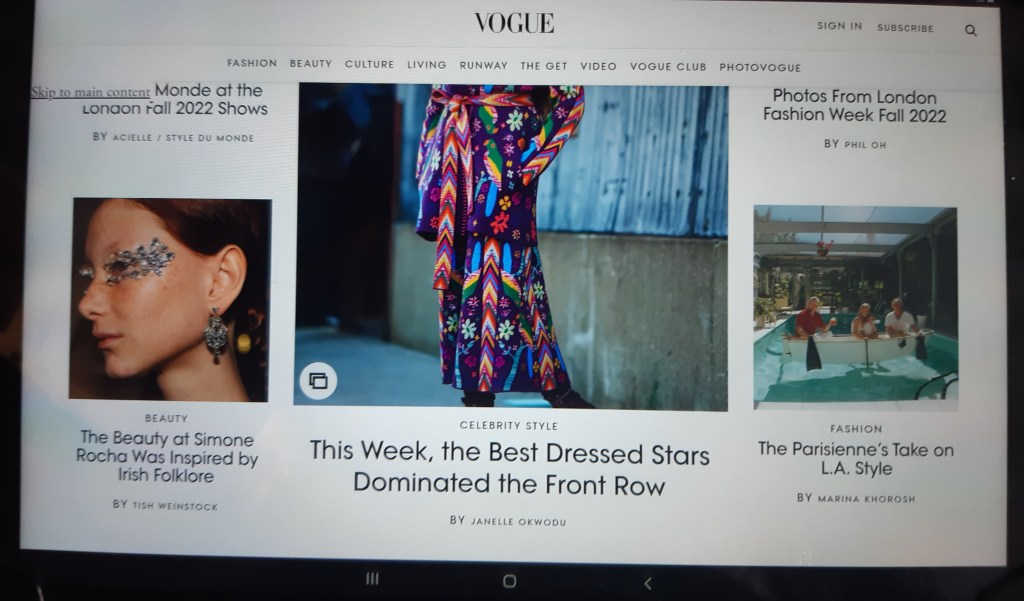Tap the Android back arrow
The height and width of the screenshot is (601, 1024).
point(647,583)
